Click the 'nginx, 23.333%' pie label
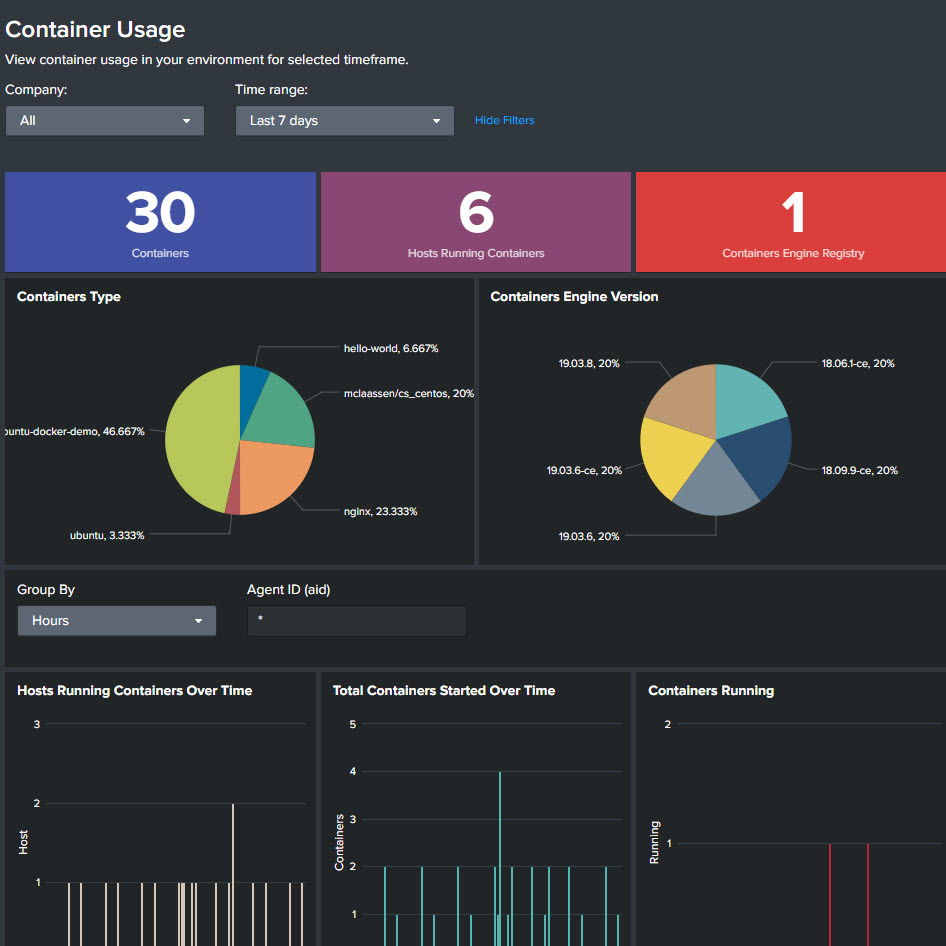 pos(380,511)
